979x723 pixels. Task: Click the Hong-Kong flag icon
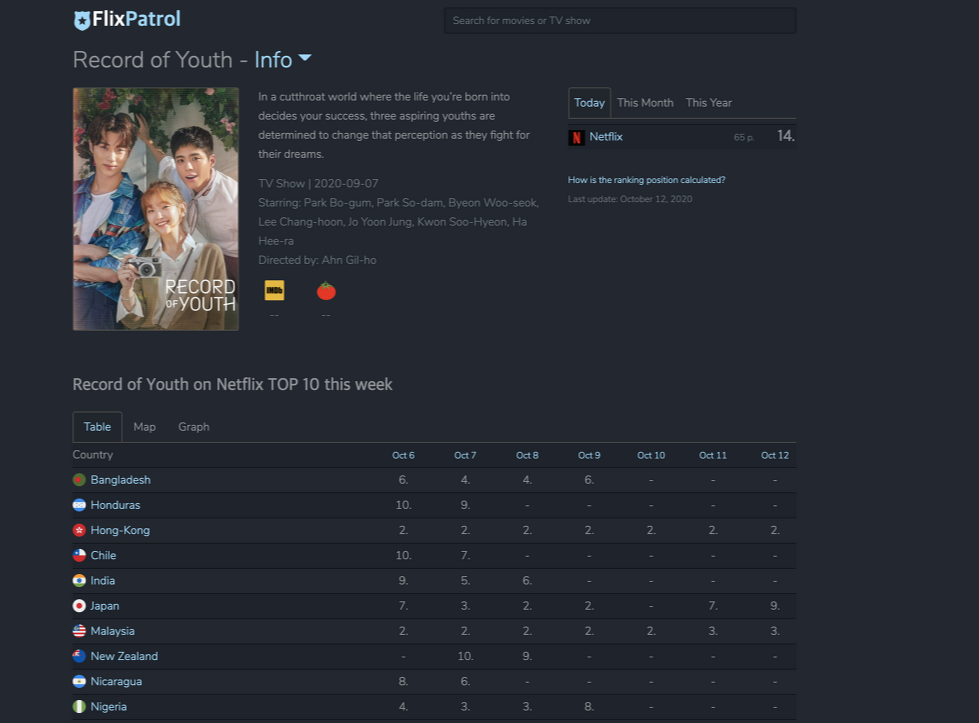[x=79, y=530]
